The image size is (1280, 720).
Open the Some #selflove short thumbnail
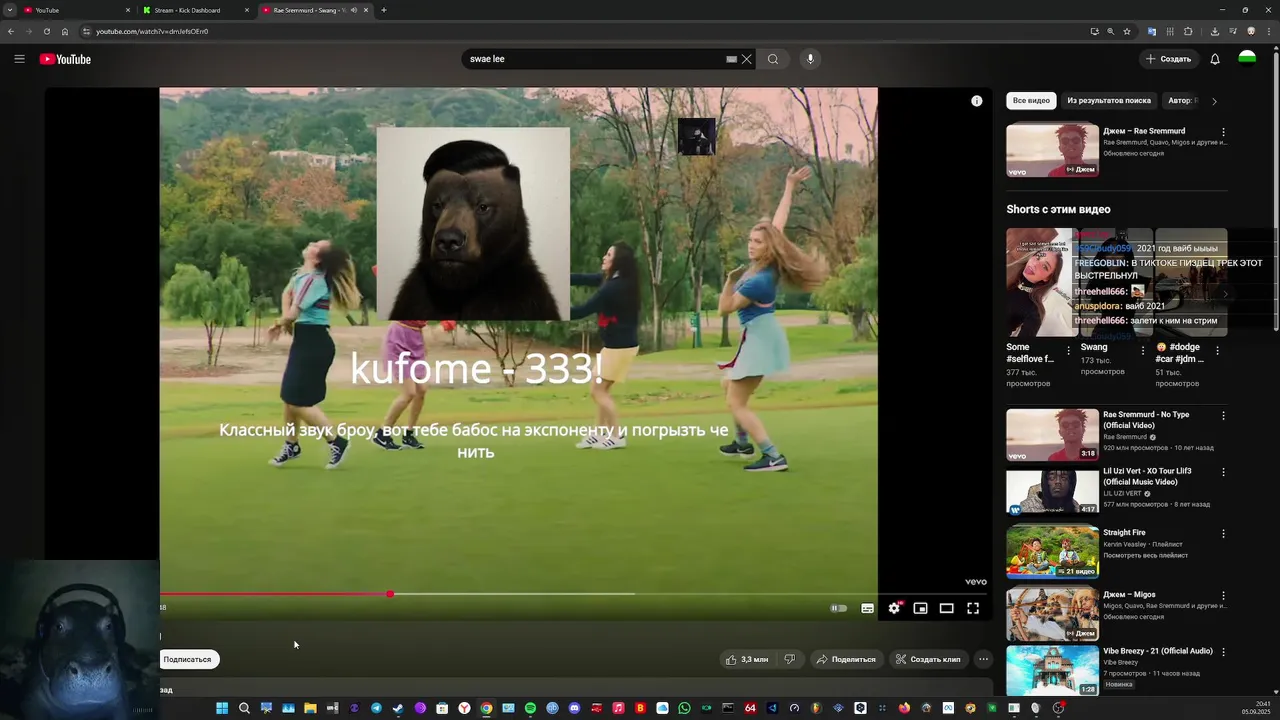1040,283
